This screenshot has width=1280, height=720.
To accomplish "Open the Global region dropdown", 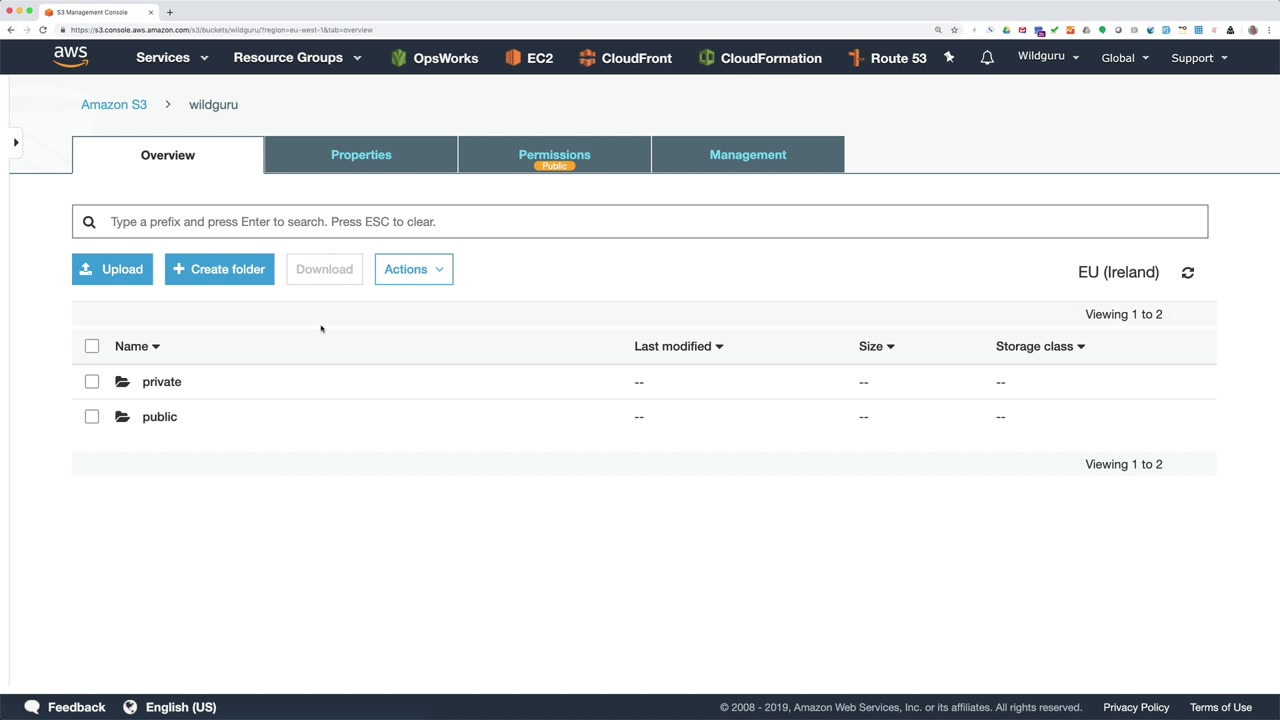I will click(1125, 58).
